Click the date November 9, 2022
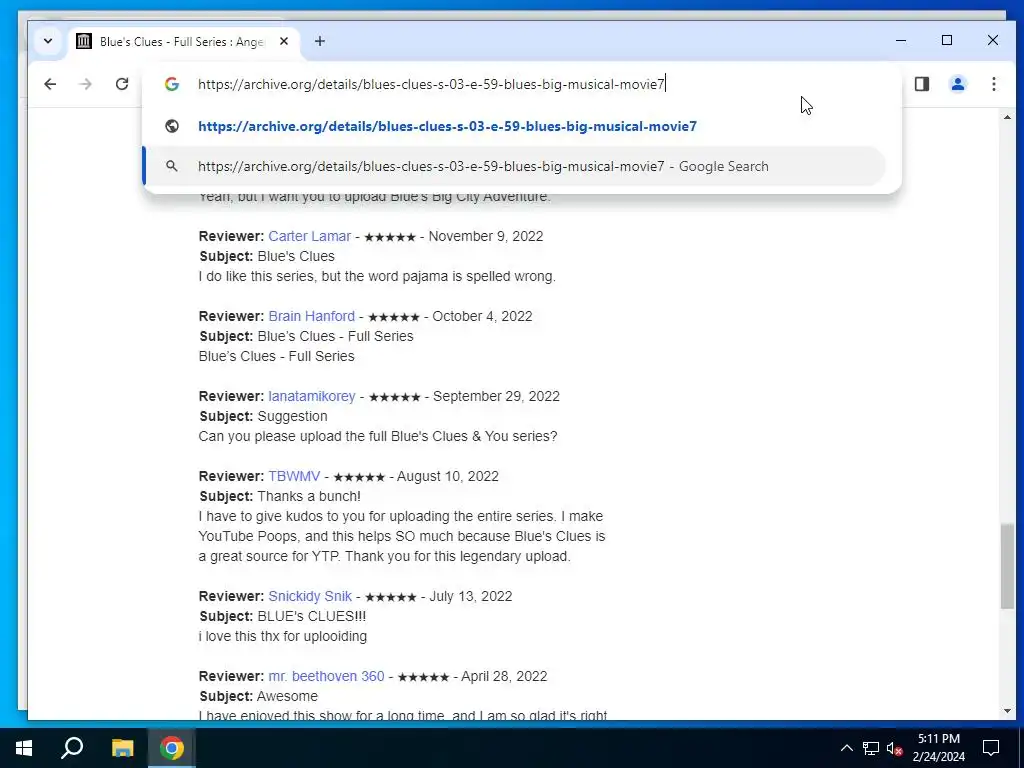The width and height of the screenshot is (1024, 768). 486,236
